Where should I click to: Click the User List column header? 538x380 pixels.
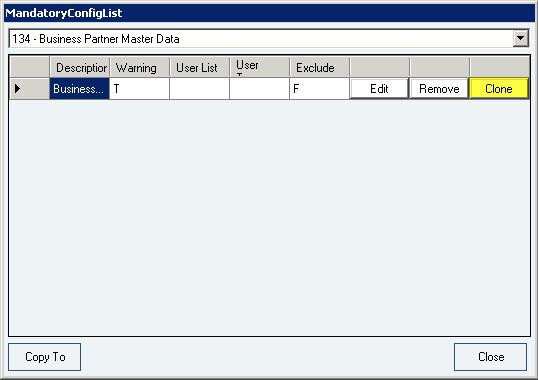pyautogui.click(x=200, y=67)
